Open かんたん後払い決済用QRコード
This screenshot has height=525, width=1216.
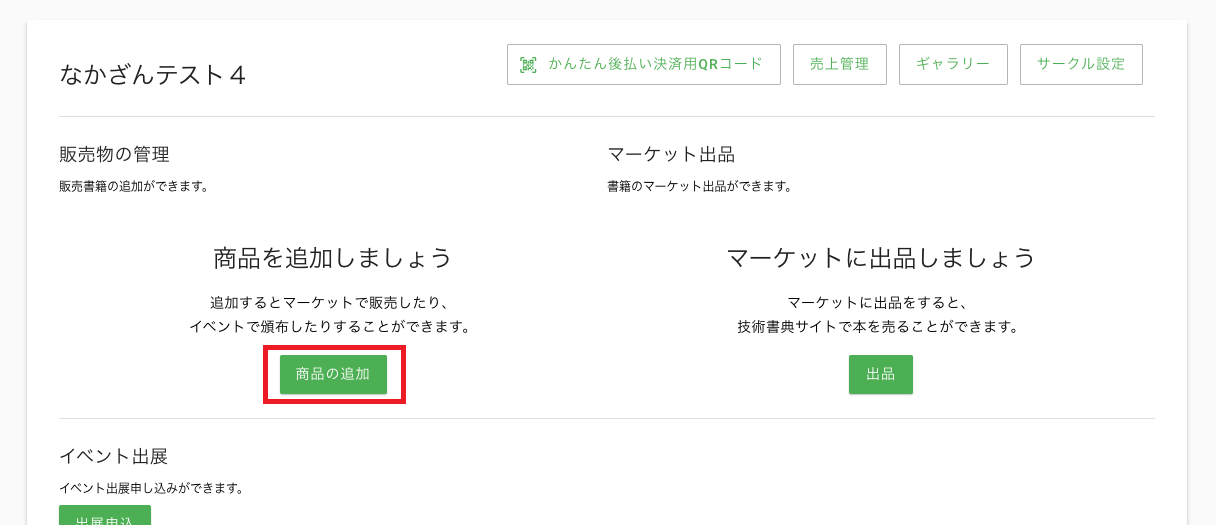coord(643,64)
